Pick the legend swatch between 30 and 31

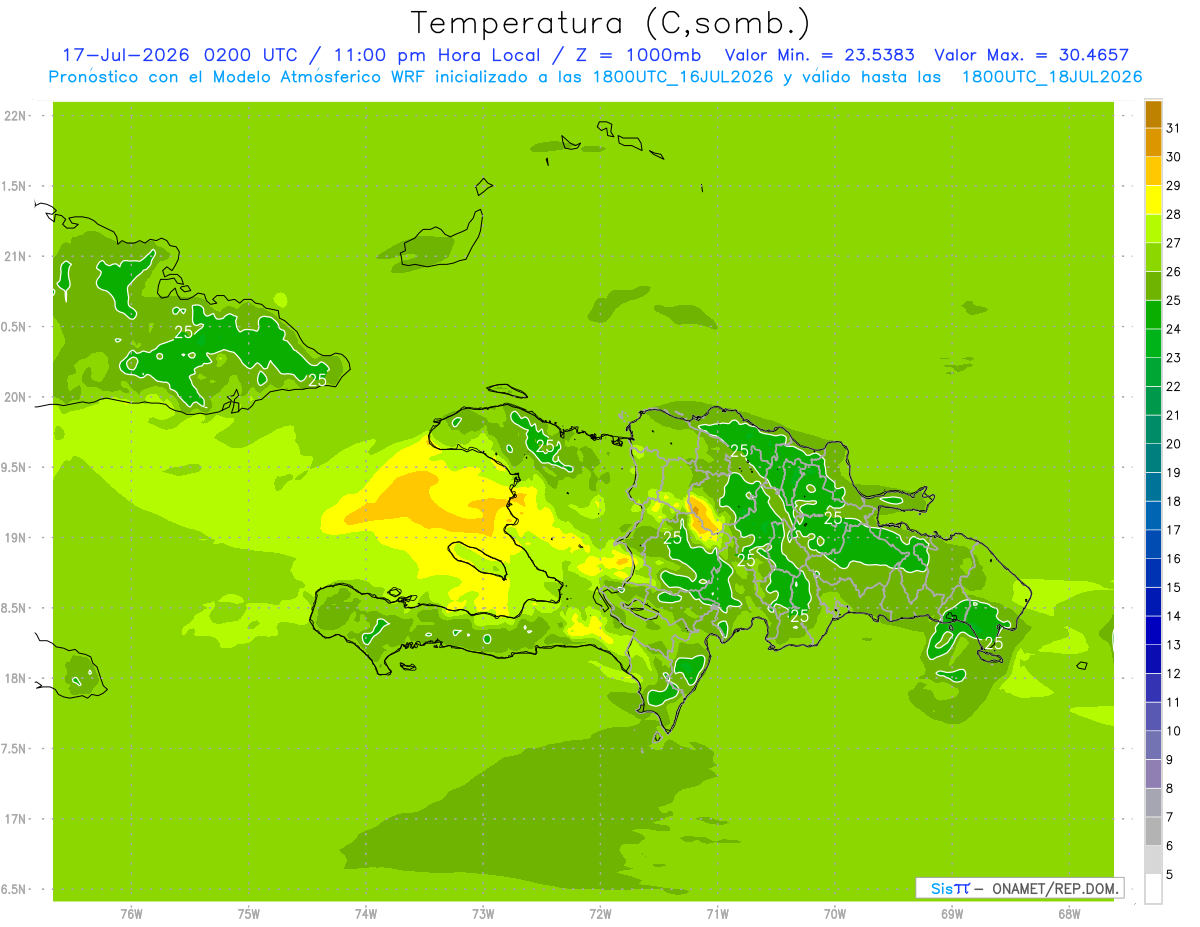coord(1153,142)
